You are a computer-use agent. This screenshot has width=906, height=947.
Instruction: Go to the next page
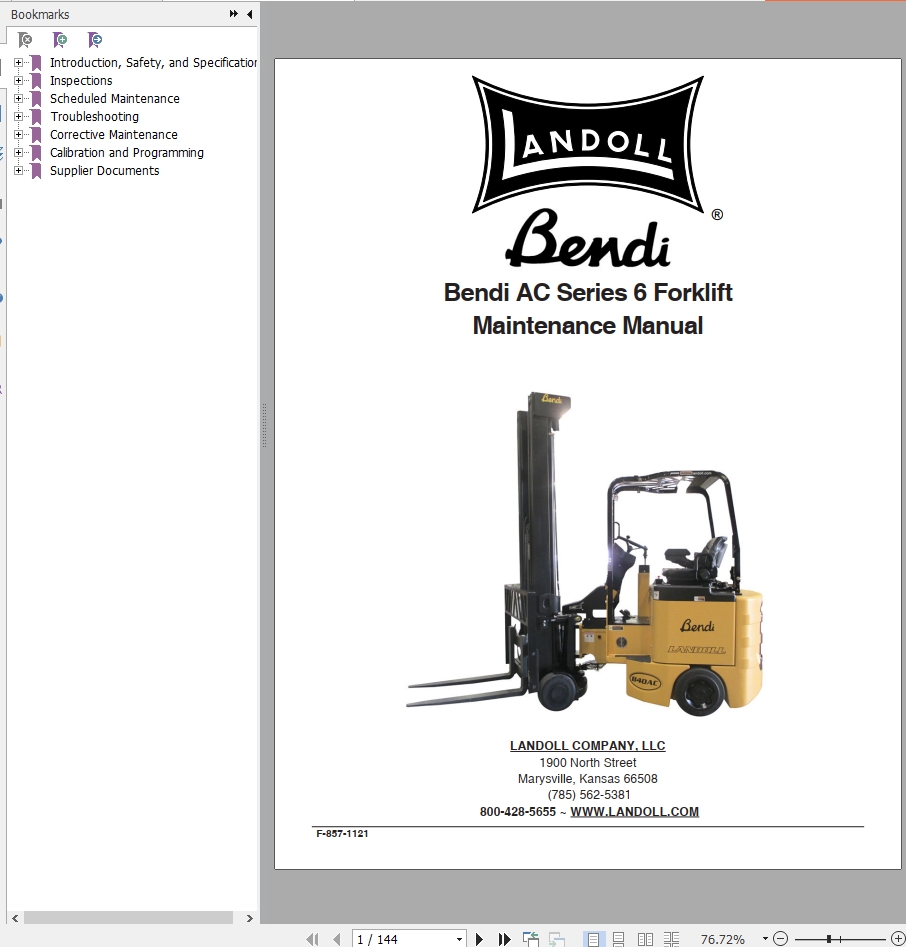click(479, 939)
